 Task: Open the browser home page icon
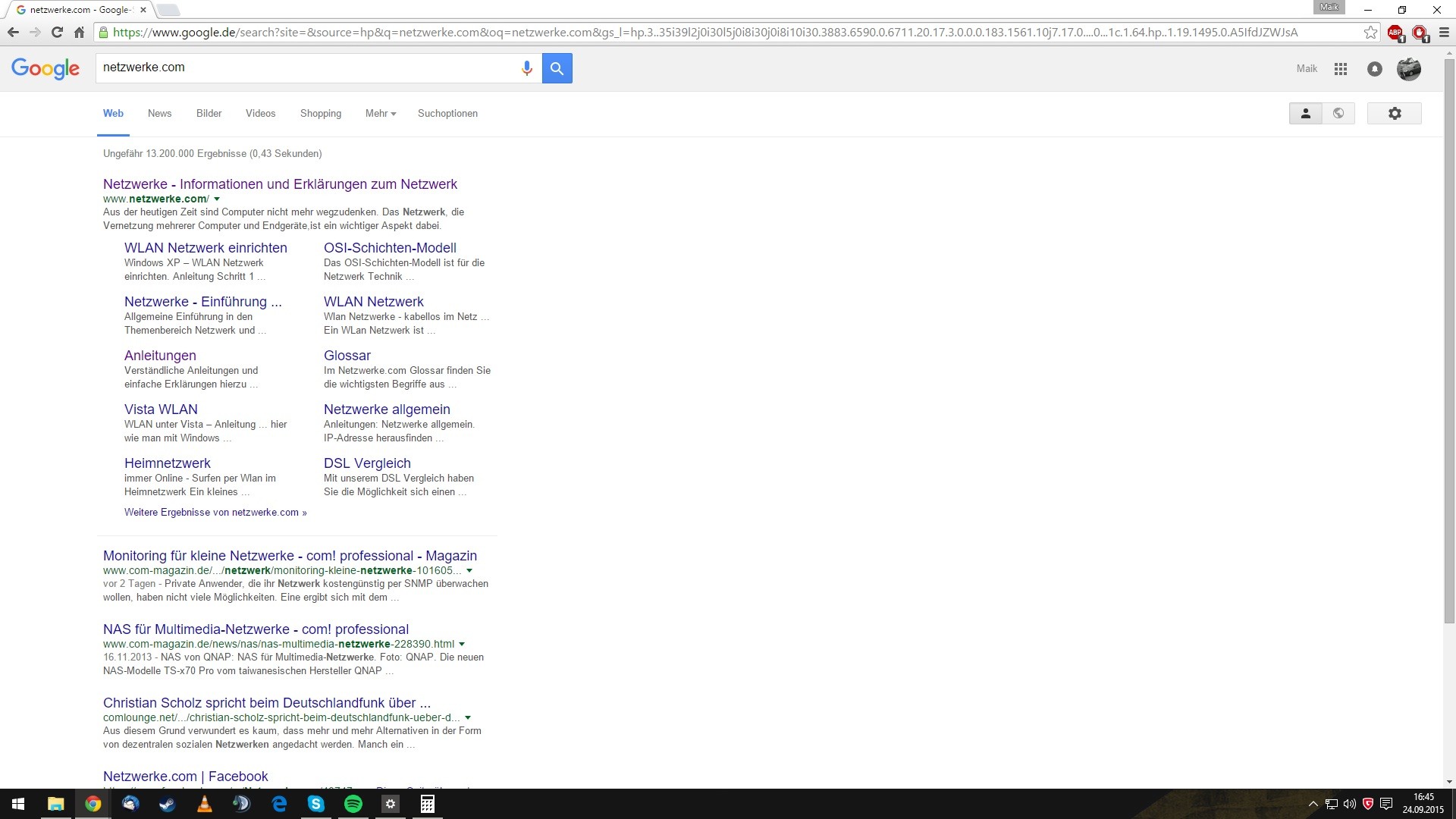(x=79, y=33)
